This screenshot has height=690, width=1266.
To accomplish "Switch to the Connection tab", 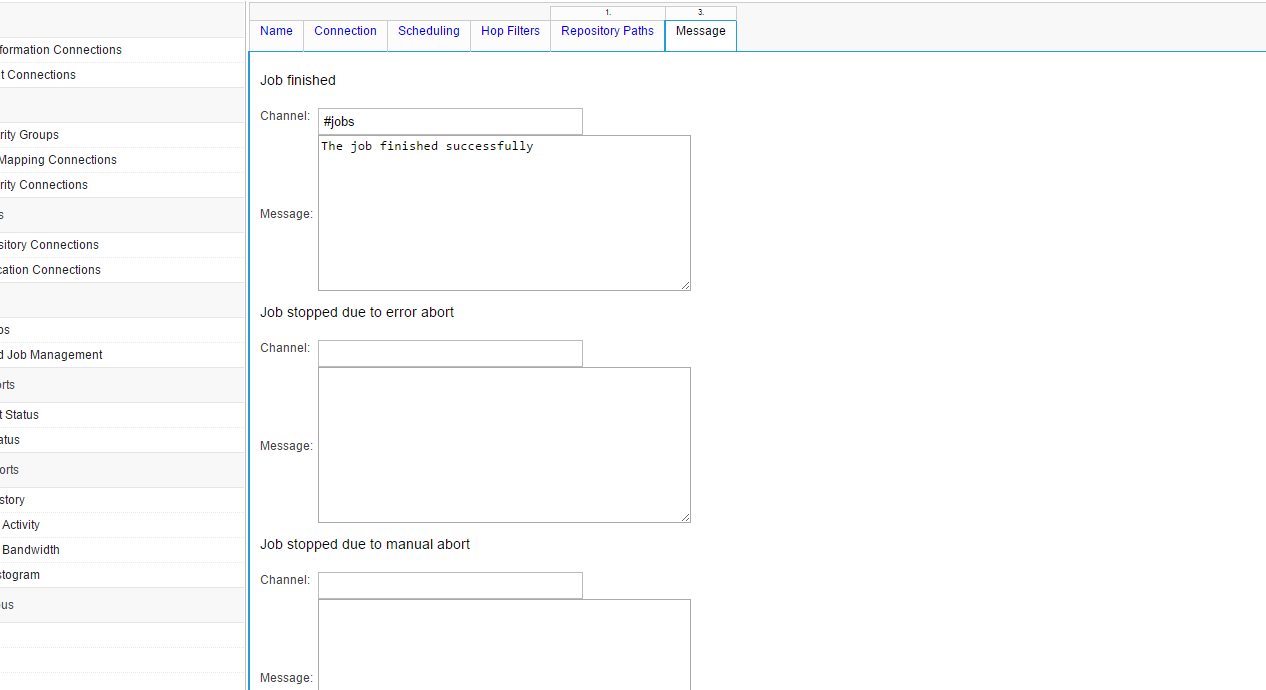I will pos(345,31).
